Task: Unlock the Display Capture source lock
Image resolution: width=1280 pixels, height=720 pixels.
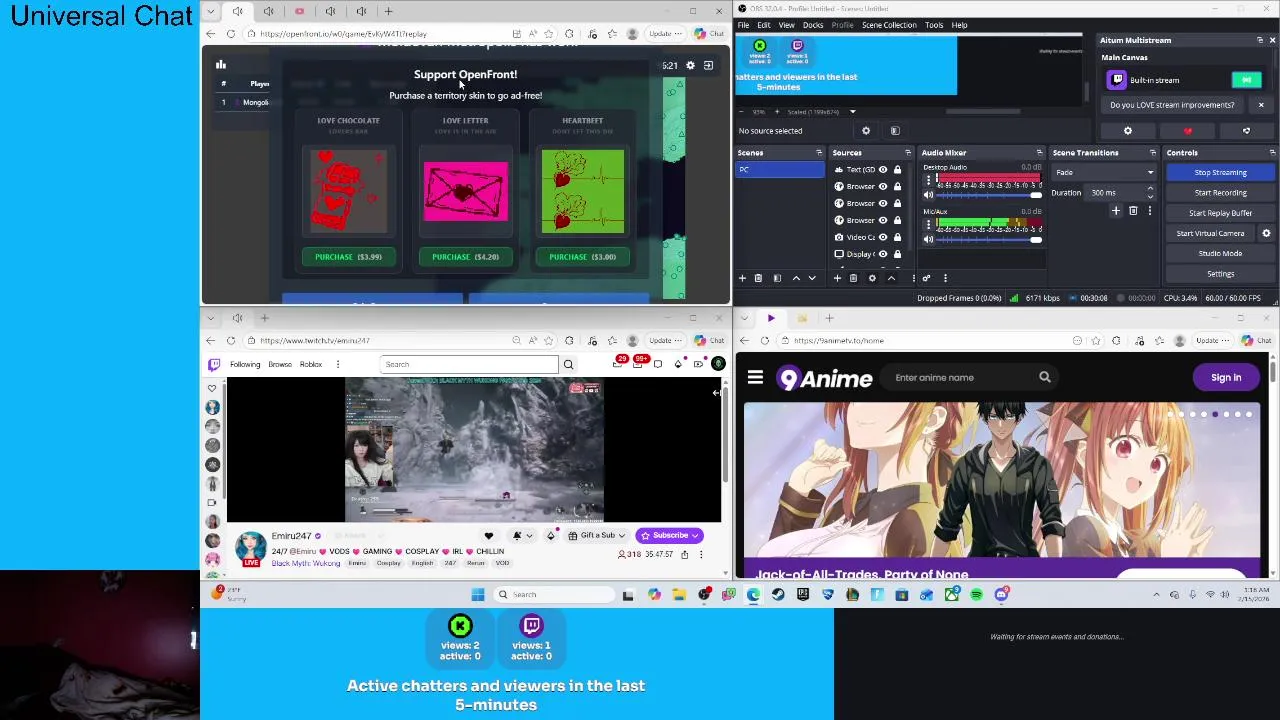Action: tap(897, 254)
